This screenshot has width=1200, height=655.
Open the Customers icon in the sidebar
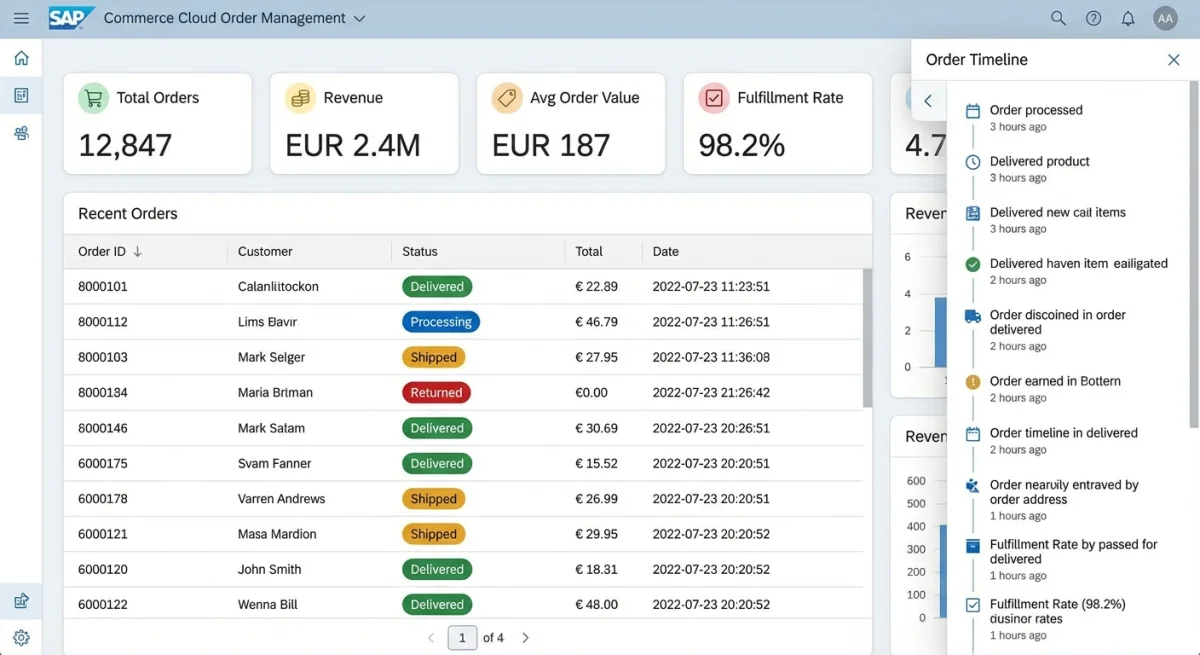point(21,132)
